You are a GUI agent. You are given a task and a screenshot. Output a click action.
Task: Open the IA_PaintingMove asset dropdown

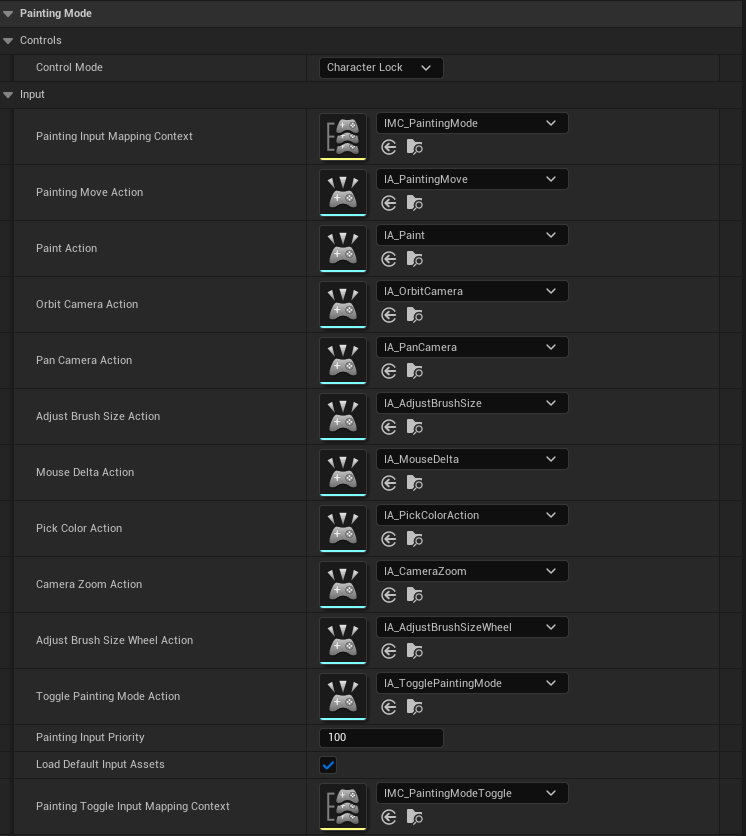[472, 179]
